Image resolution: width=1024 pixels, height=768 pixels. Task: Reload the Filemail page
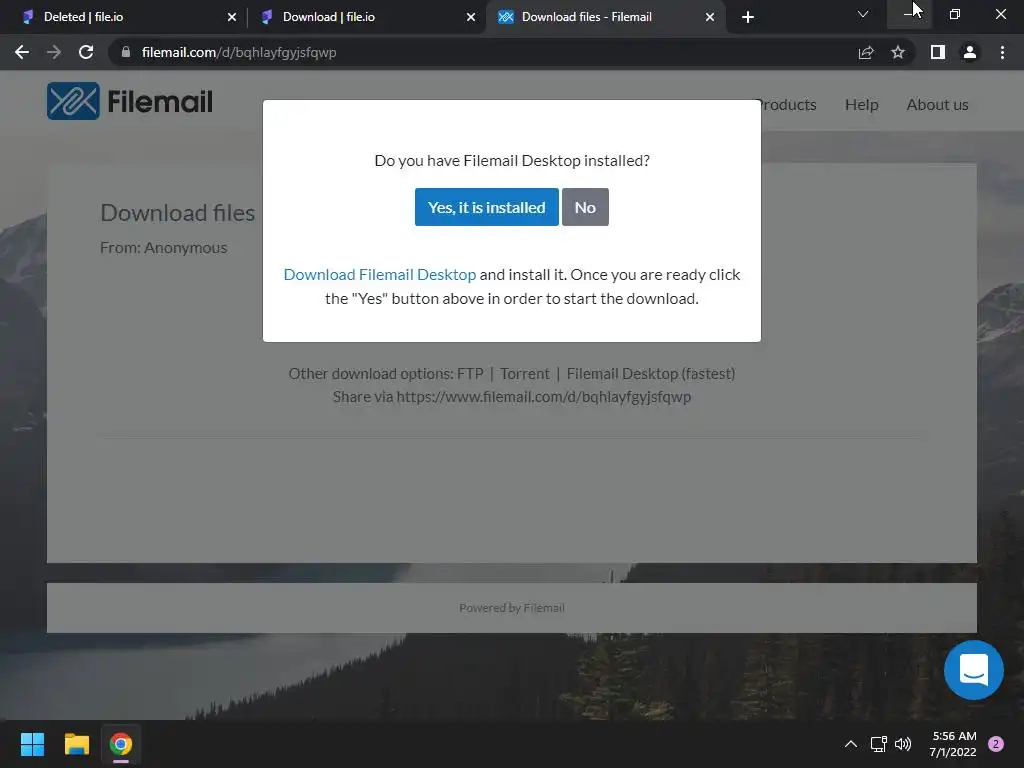click(86, 52)
